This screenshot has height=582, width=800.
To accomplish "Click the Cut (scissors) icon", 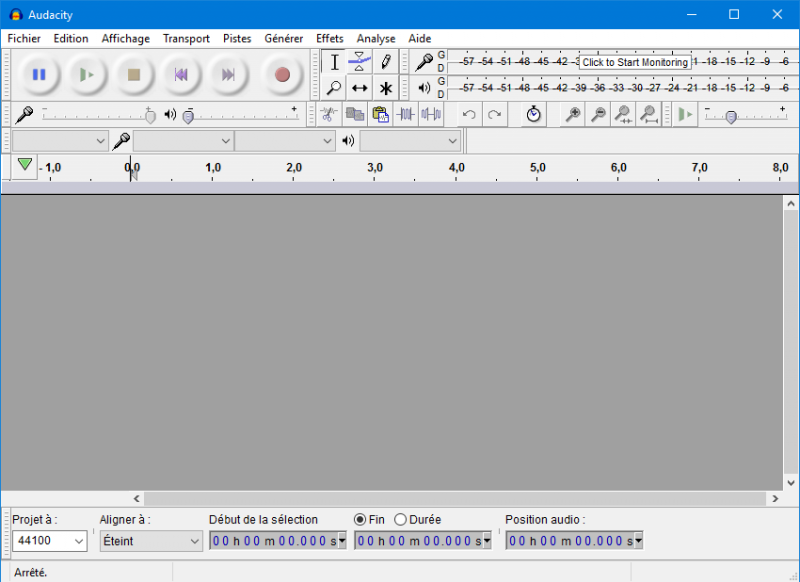I will 329,114.
